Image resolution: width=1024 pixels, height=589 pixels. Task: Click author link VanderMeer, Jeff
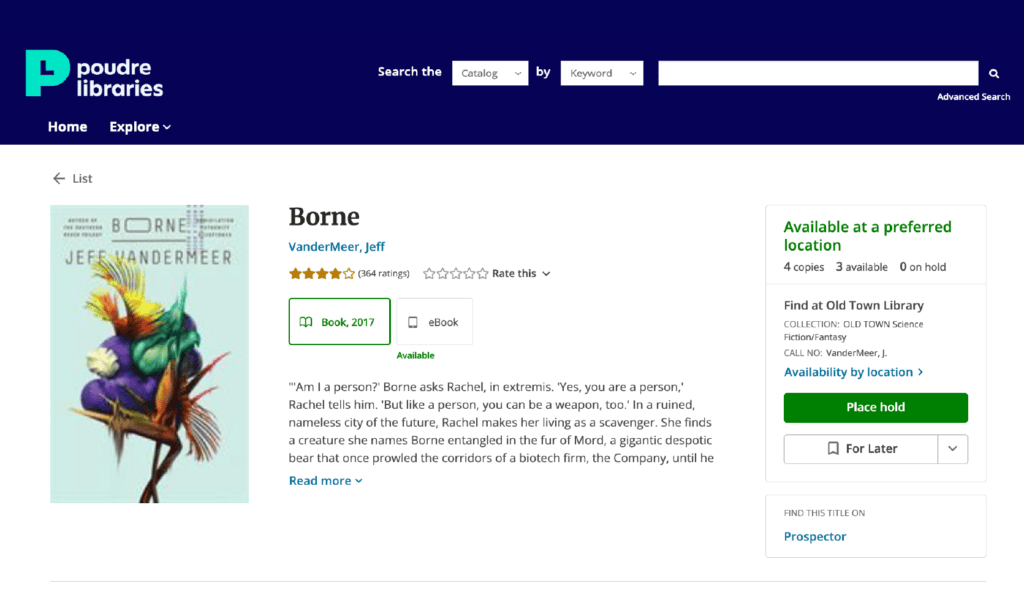[336, 247]
